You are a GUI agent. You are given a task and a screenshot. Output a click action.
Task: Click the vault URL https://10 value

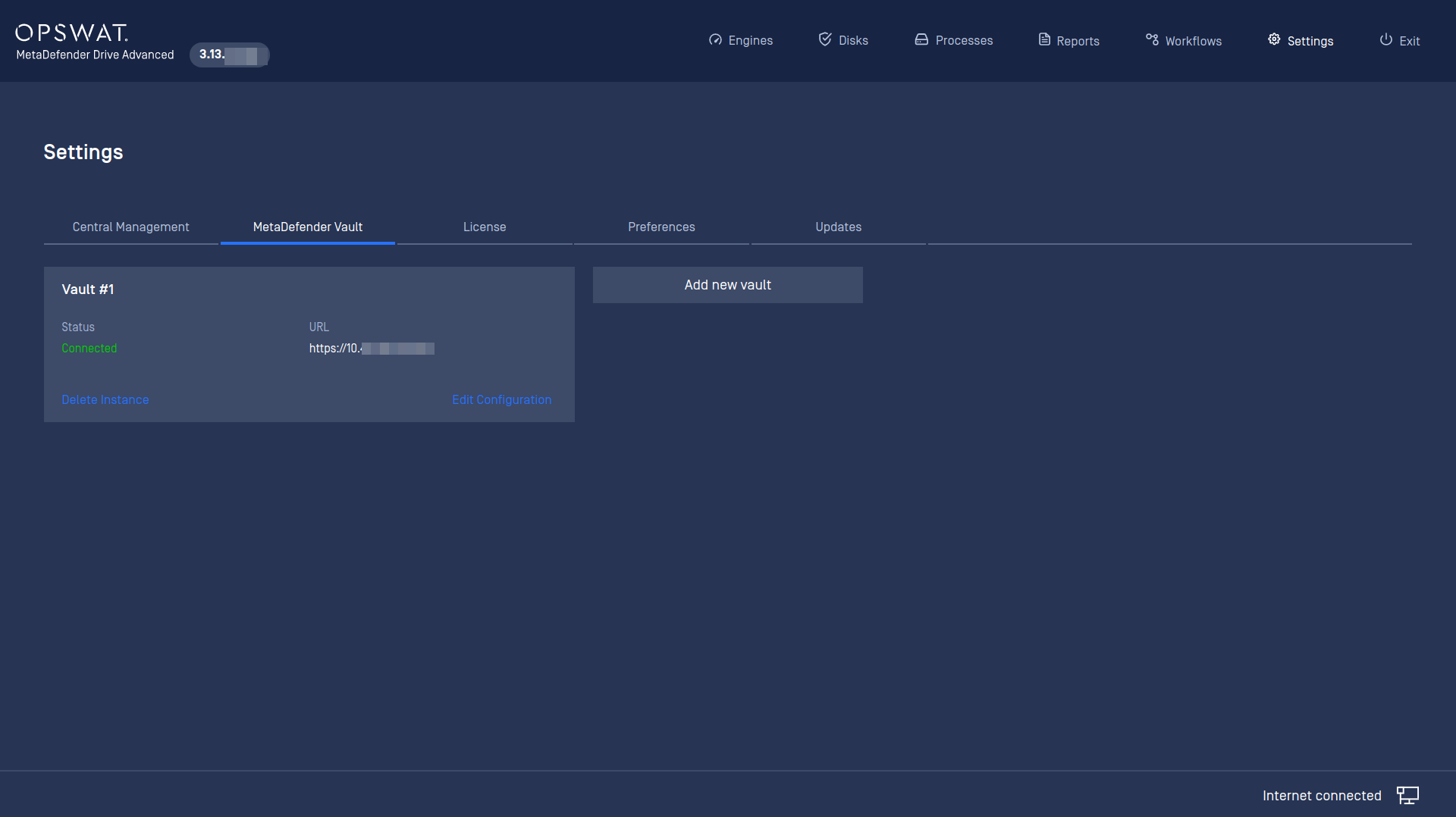point(372,349)
